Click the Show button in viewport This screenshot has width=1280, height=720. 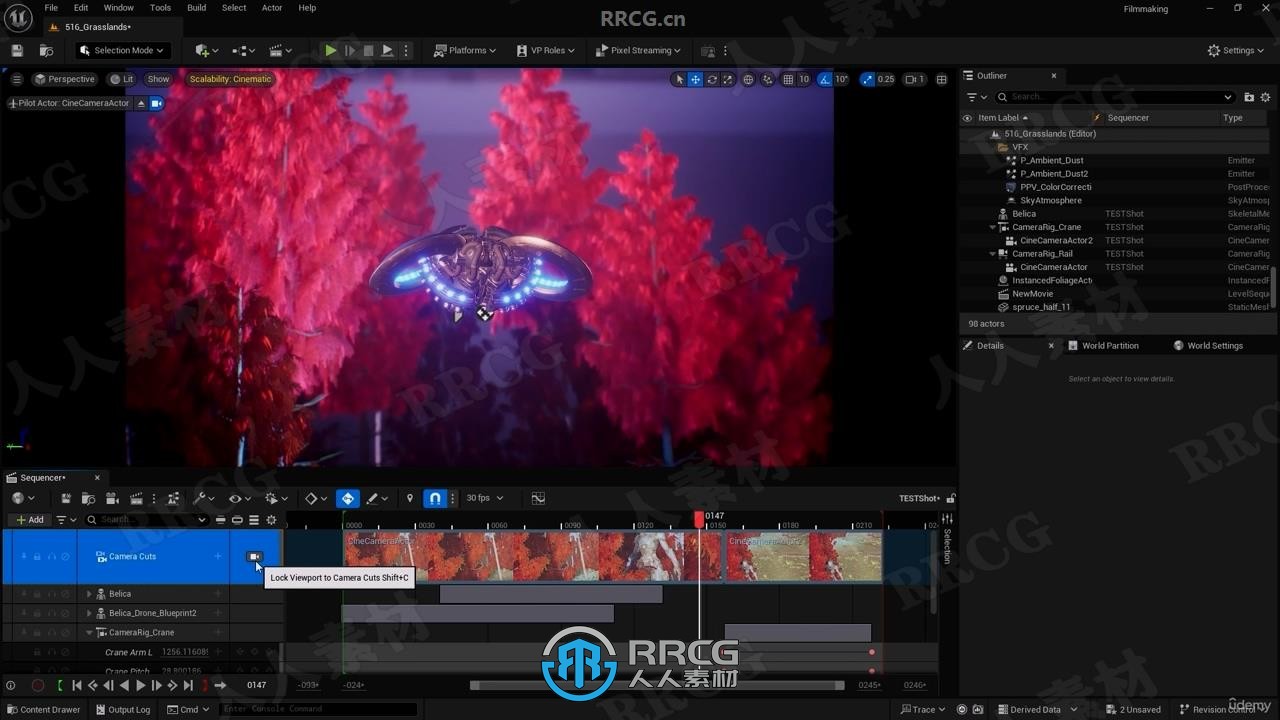tap(158, 79)
